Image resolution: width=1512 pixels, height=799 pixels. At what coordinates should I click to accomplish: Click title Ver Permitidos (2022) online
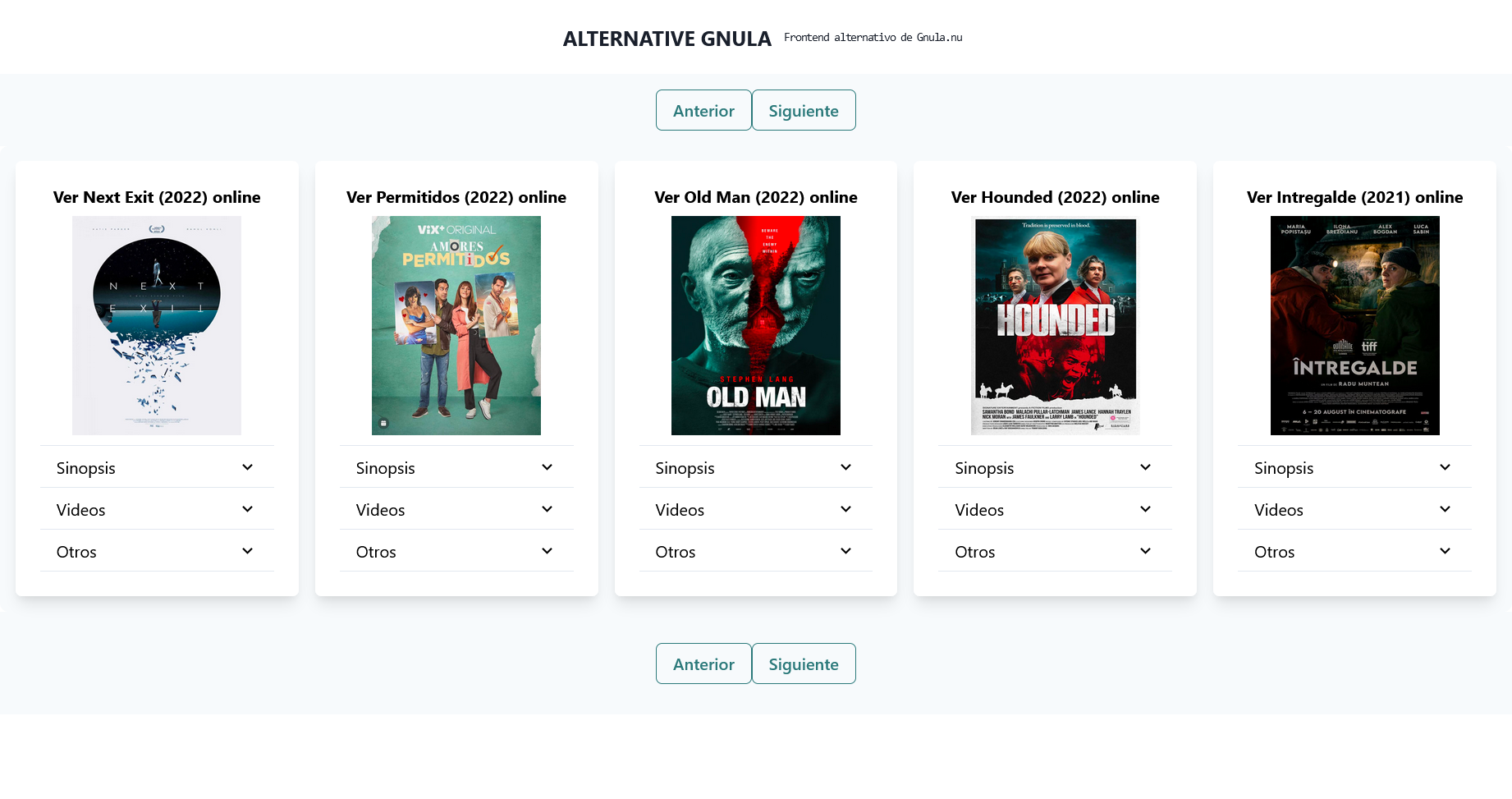(x=456, y=197)
